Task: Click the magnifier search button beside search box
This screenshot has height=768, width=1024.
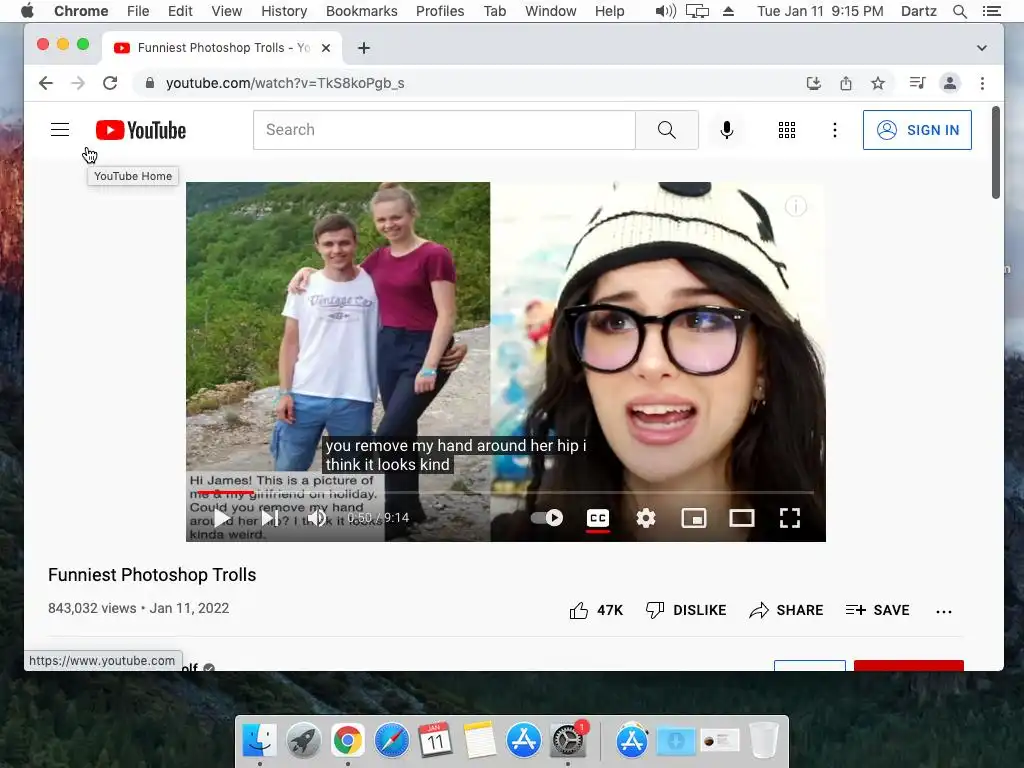Action: pyautogui.click(x=667, y=130)
